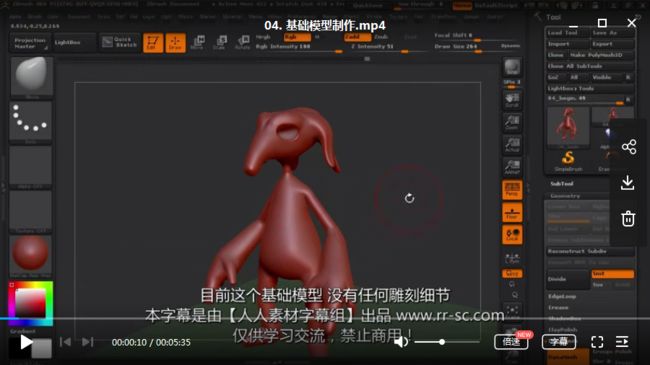
Task: Click the Import button in Tool panel
Action: tap(567, 44)
